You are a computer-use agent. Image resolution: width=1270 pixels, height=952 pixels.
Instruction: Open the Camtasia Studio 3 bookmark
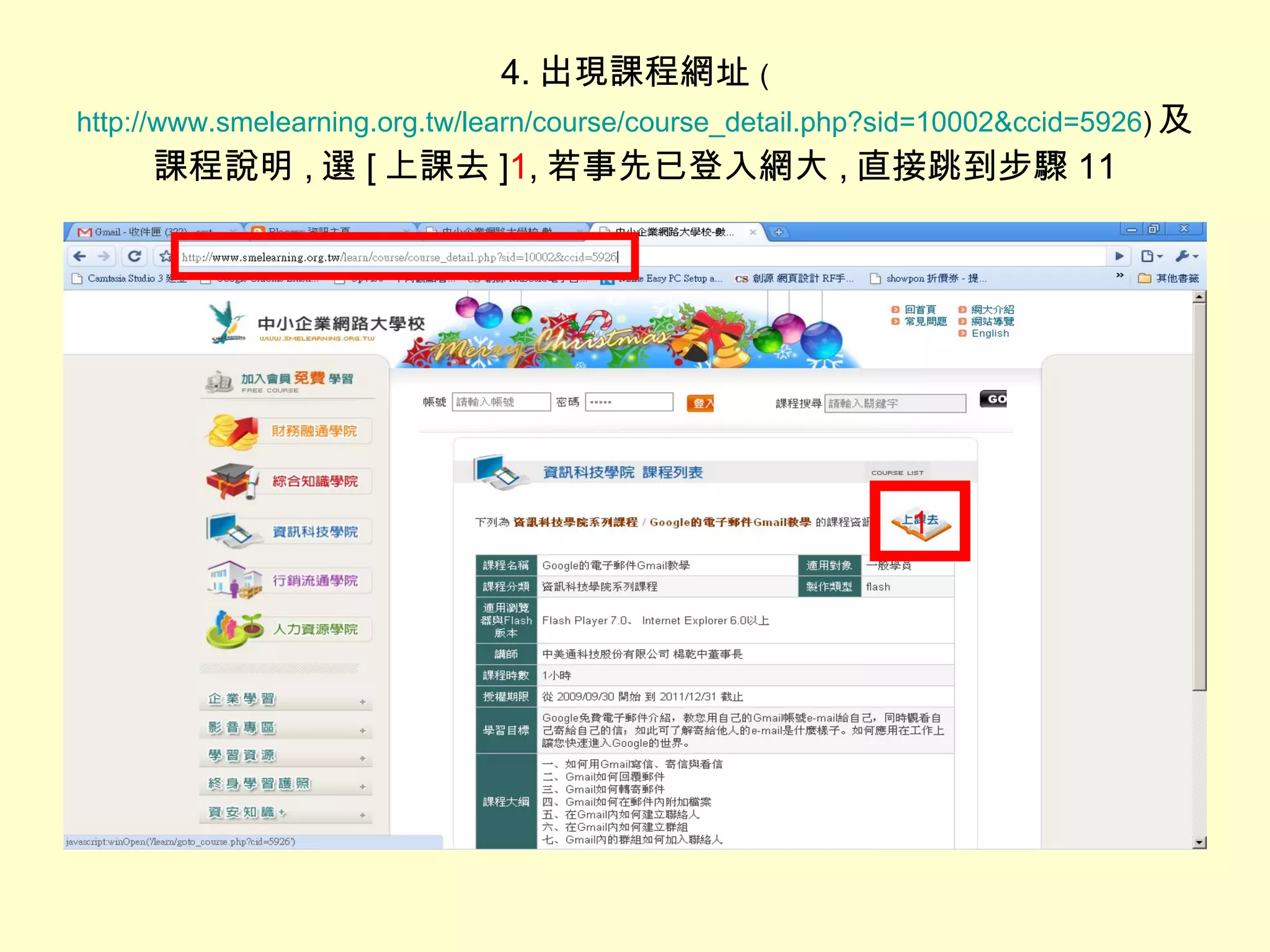(130, 279)
